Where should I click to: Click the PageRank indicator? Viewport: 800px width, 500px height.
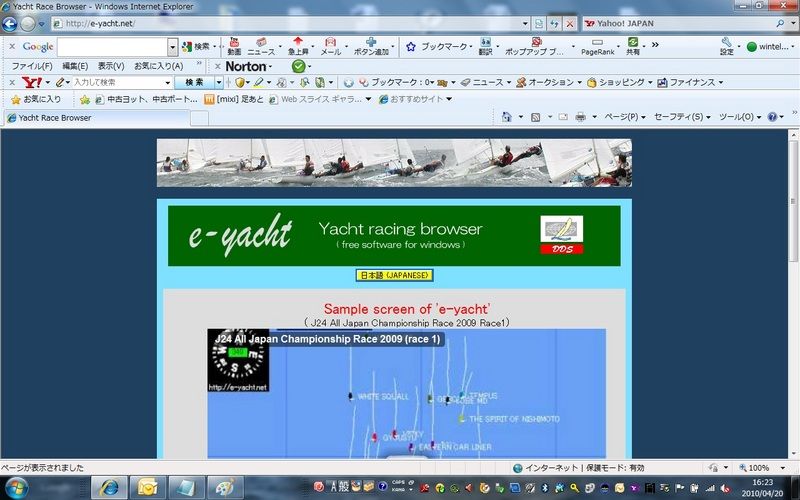(597, 47)
